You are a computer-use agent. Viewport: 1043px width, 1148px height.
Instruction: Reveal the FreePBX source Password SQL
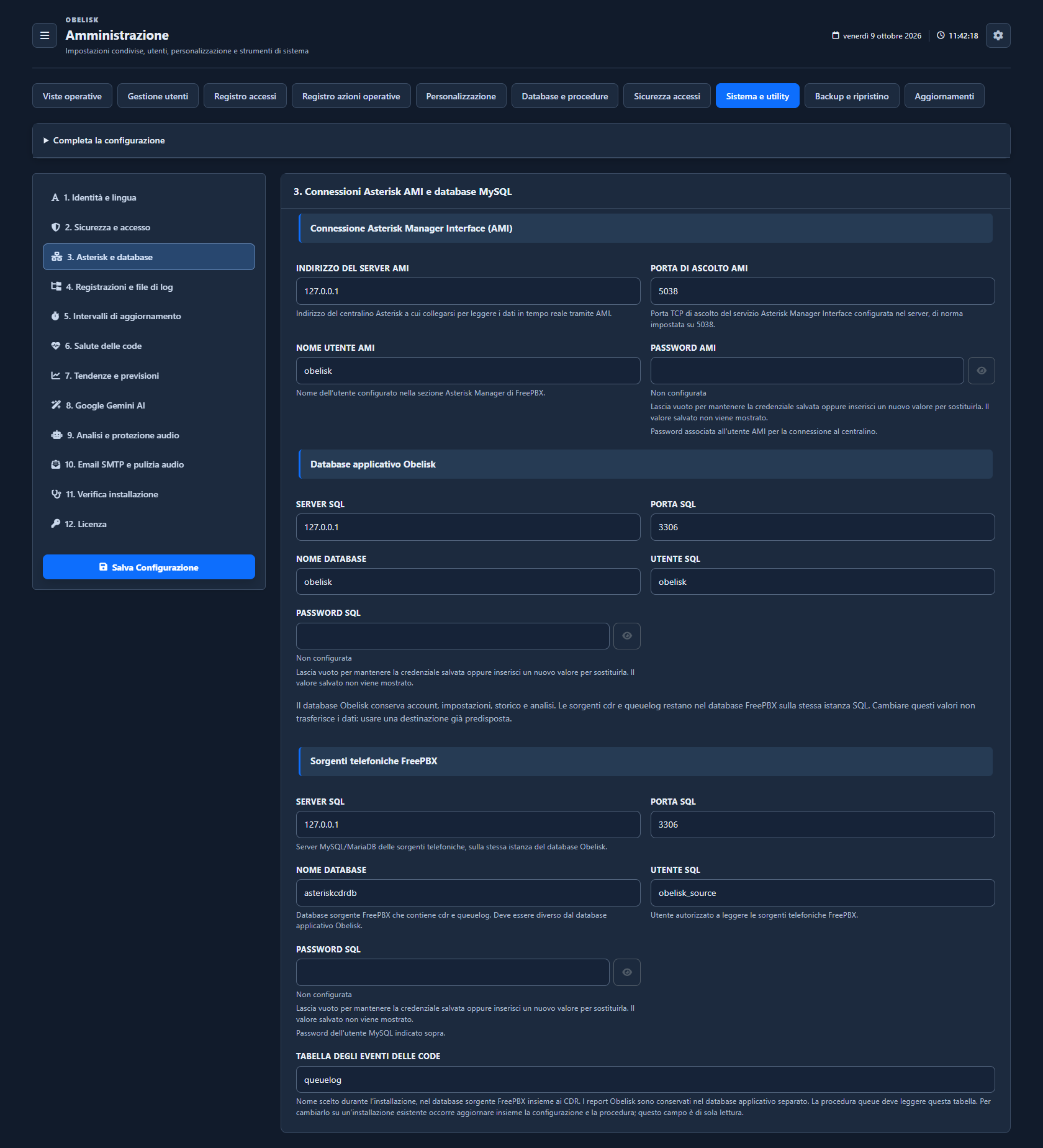click(626, 972)
